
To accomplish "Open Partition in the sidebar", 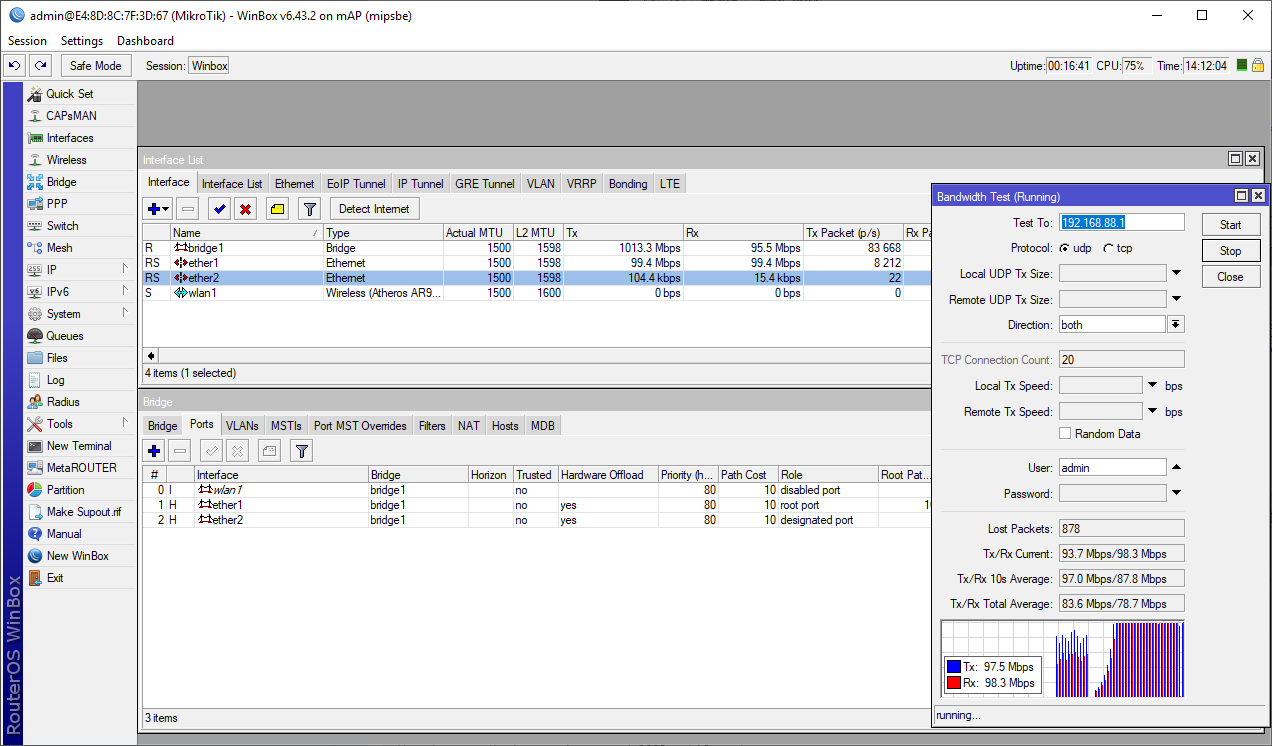I will click(66, 490).
